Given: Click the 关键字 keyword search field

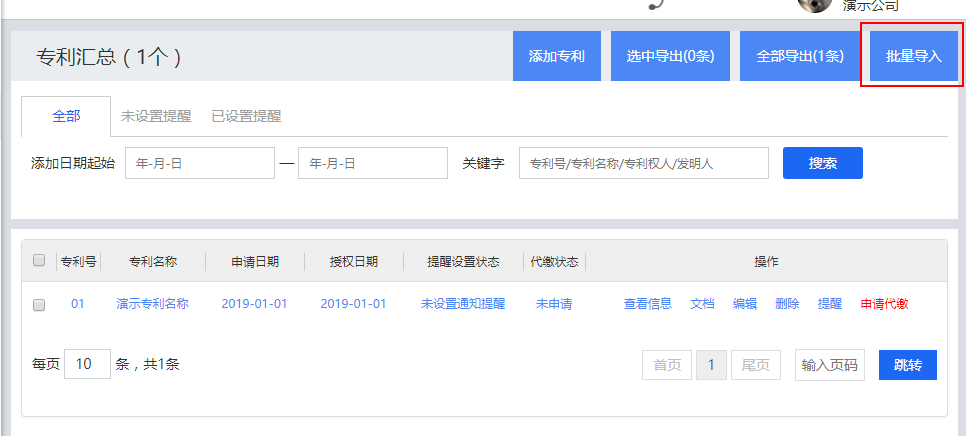Looking at the screenshot, I should click(644, 163).
